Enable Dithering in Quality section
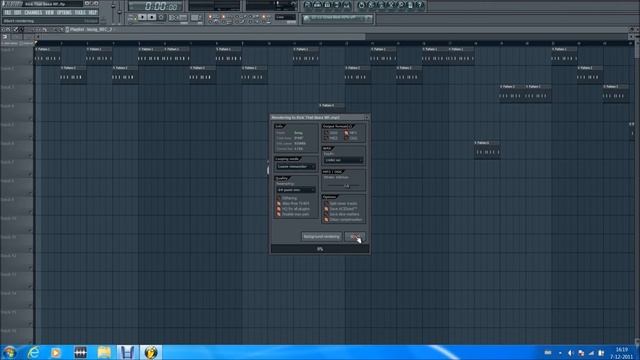Image resolution: width=640 pixels, height=360 pixels. pyautogui.click(x=279, y=198)
